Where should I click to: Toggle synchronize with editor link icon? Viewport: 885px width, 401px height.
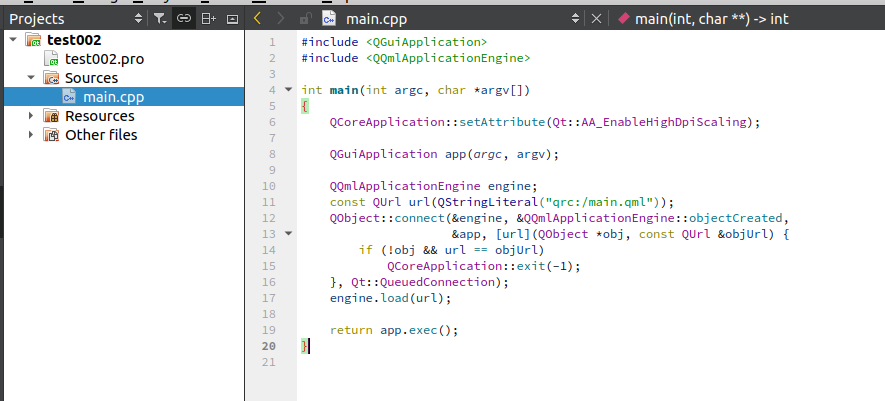coord(184,19)
